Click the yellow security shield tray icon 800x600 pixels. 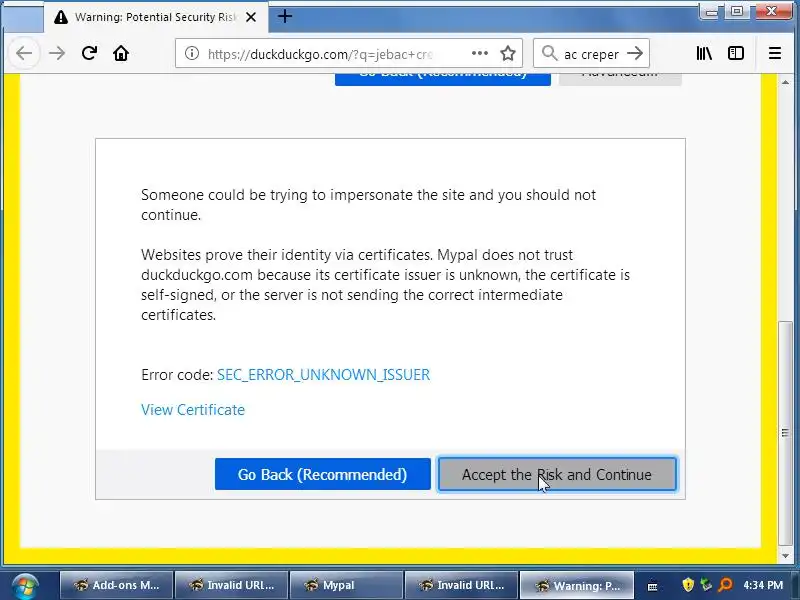point(688,585)
